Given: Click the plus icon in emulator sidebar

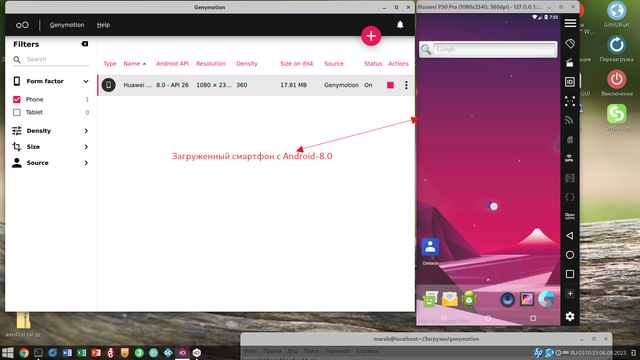Looking at the screenshot, I should [570, 293].
